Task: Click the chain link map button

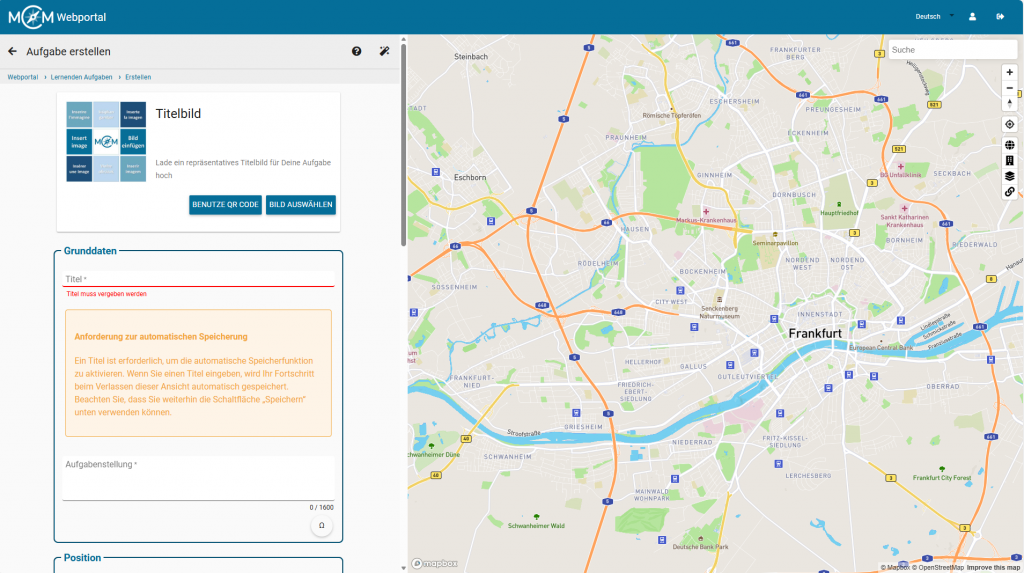Action: [x=1009, y=191]
